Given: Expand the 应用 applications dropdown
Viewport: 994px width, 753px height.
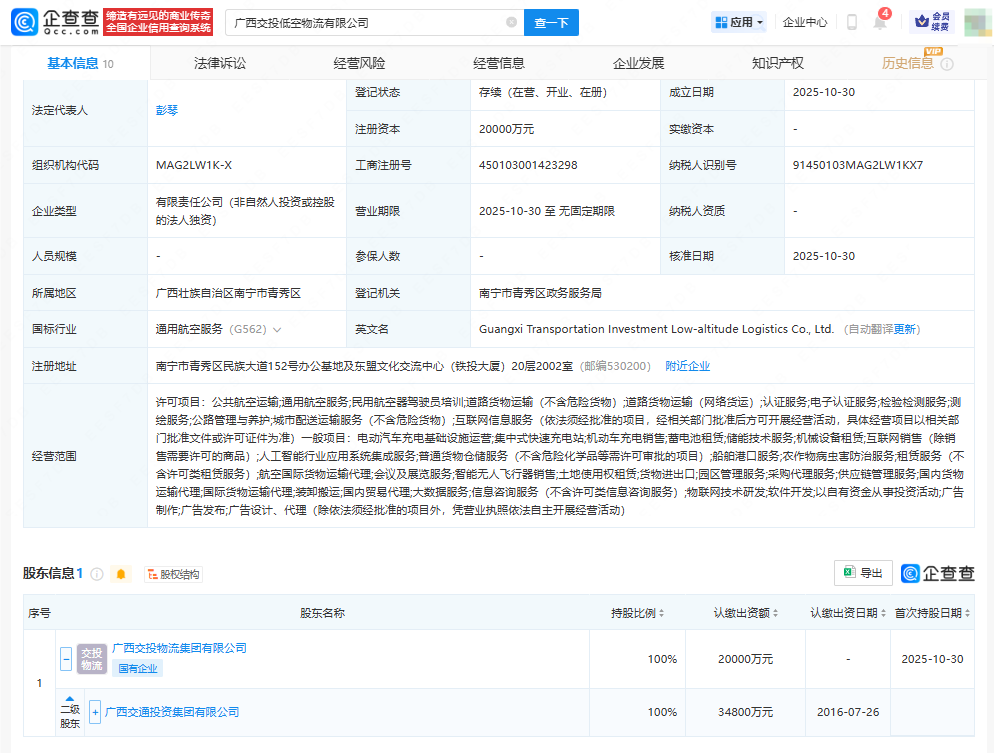Looking at the screenshot, I should tap(737, 22).
